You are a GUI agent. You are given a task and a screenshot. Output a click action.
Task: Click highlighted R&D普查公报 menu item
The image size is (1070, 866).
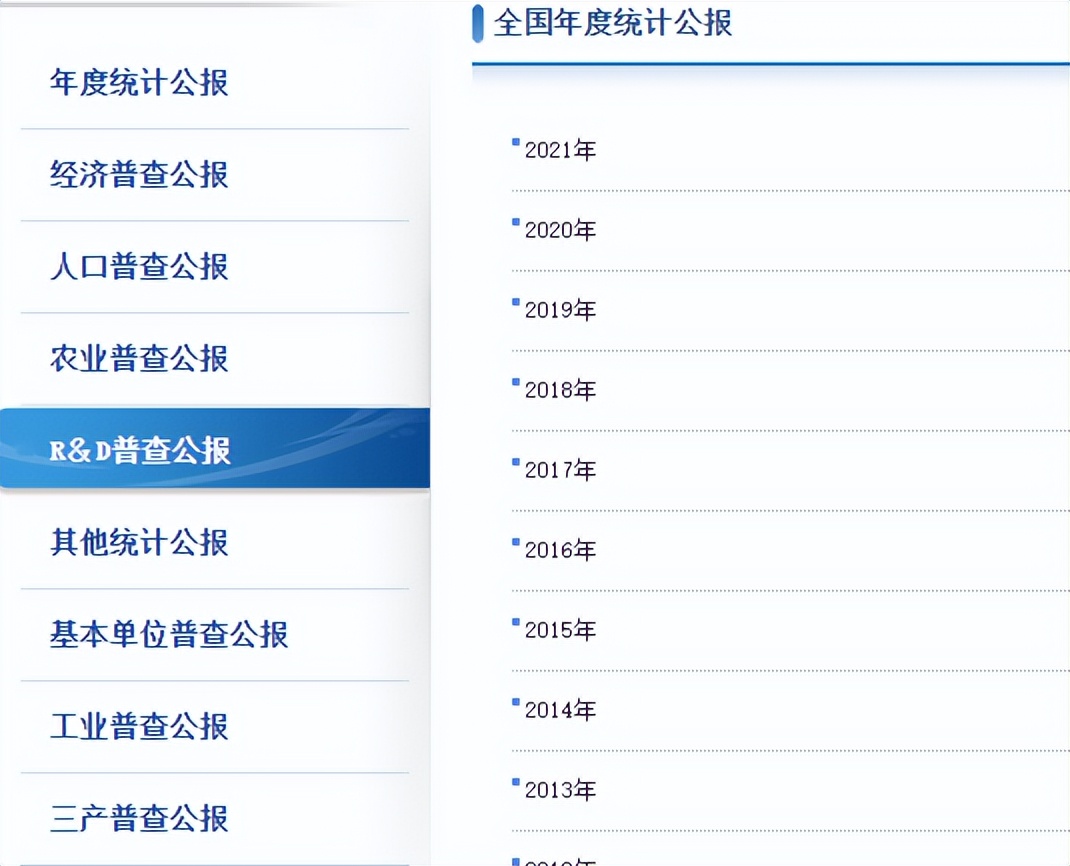click(214, 448)
